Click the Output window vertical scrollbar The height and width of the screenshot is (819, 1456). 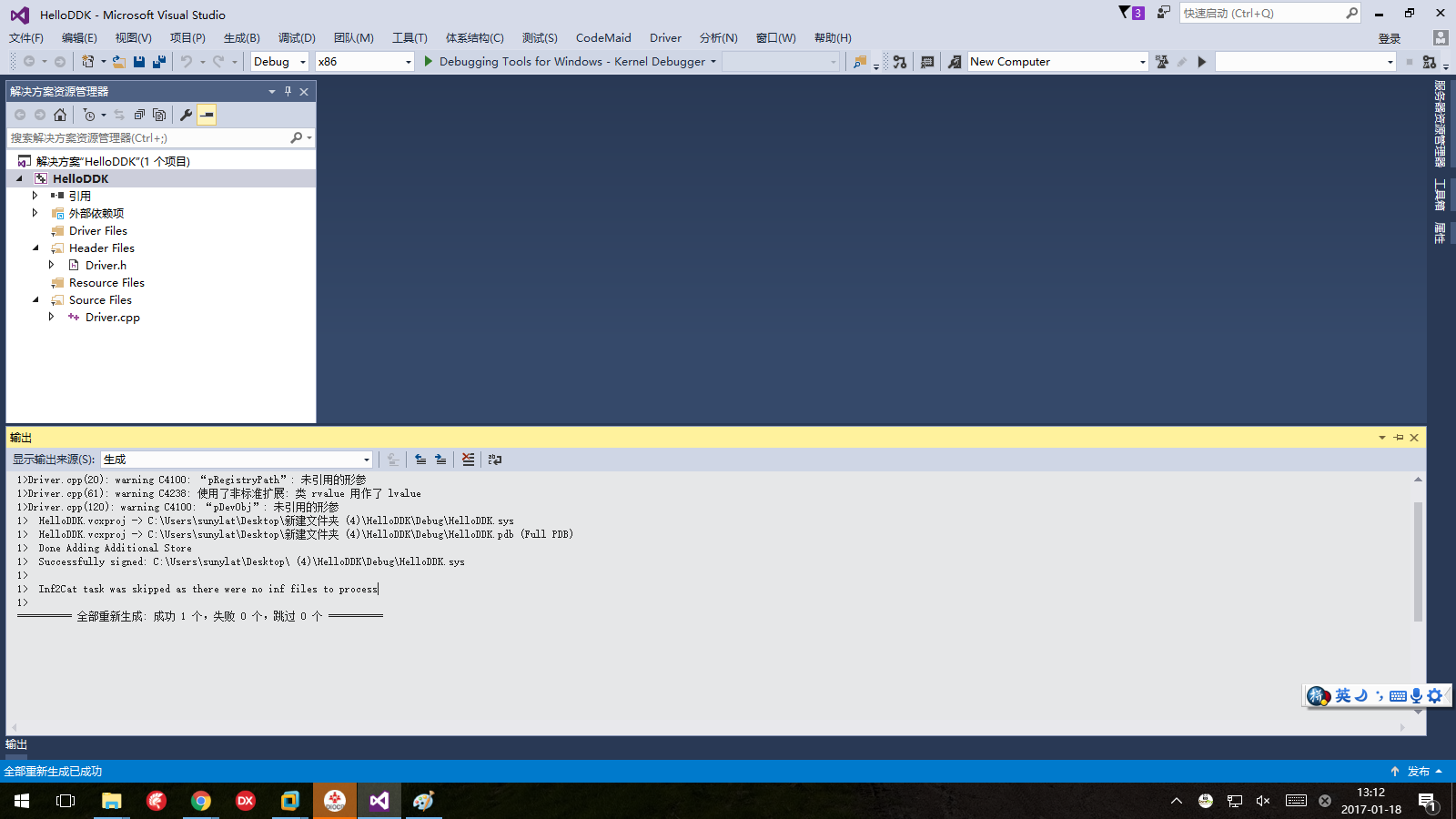click(x=1418, y=561)
